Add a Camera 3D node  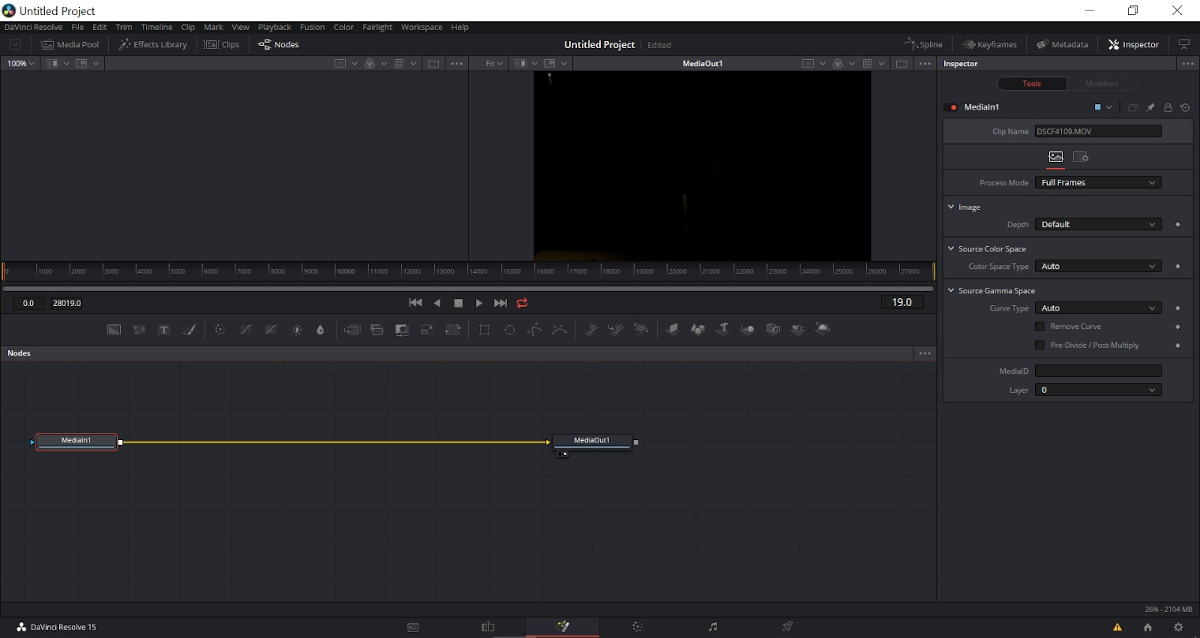click(x=773, y=329)
